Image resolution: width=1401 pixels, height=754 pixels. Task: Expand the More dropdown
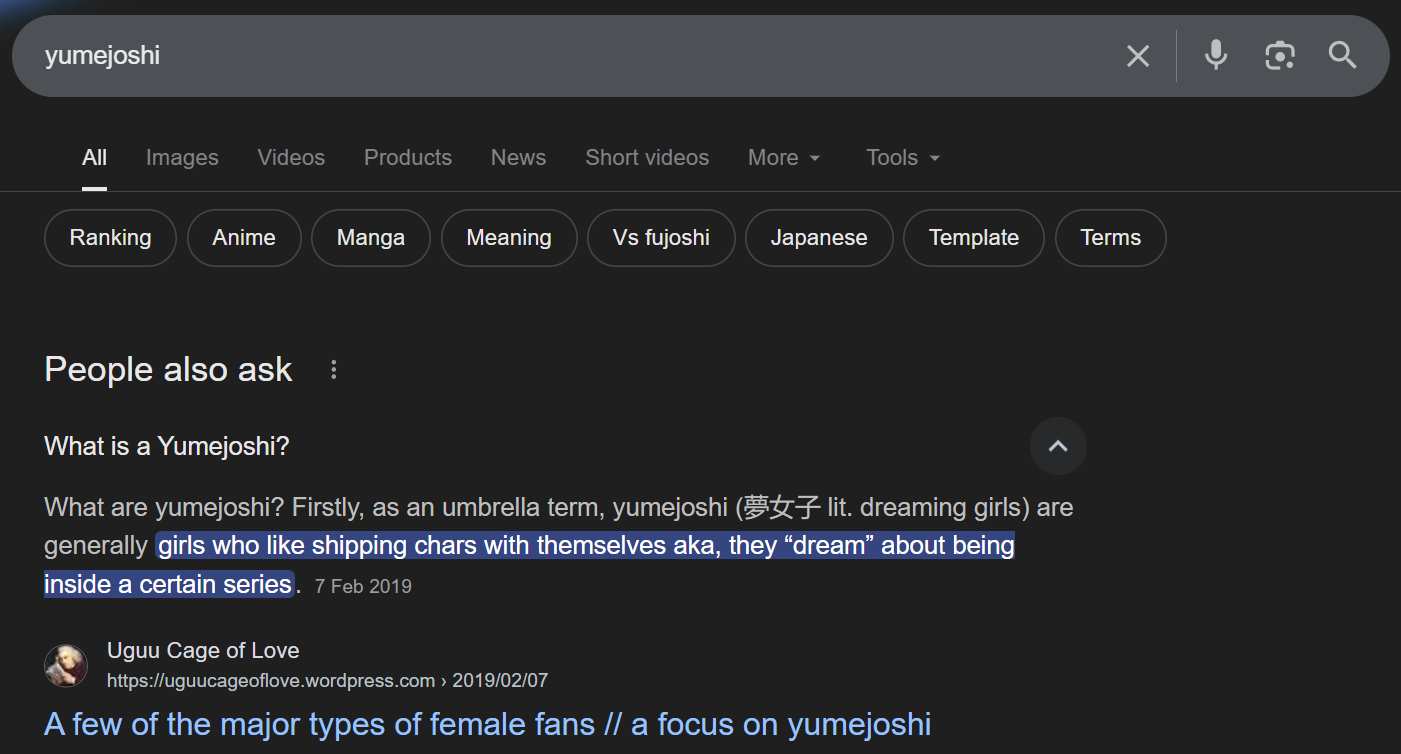click(784, 158)
